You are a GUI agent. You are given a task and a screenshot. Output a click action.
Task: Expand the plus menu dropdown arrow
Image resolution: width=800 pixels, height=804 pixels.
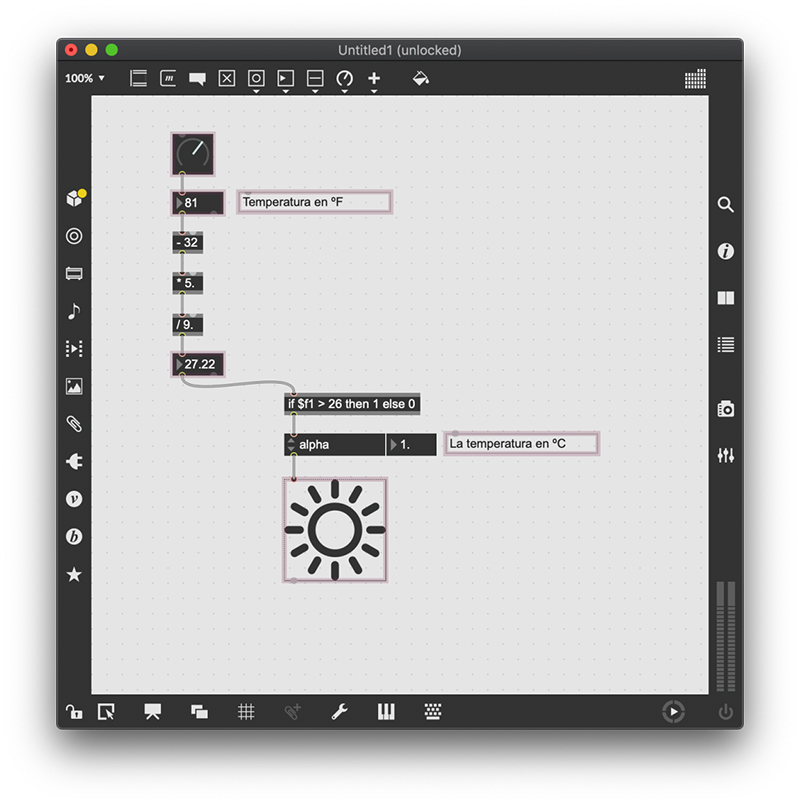click(374, 91)
